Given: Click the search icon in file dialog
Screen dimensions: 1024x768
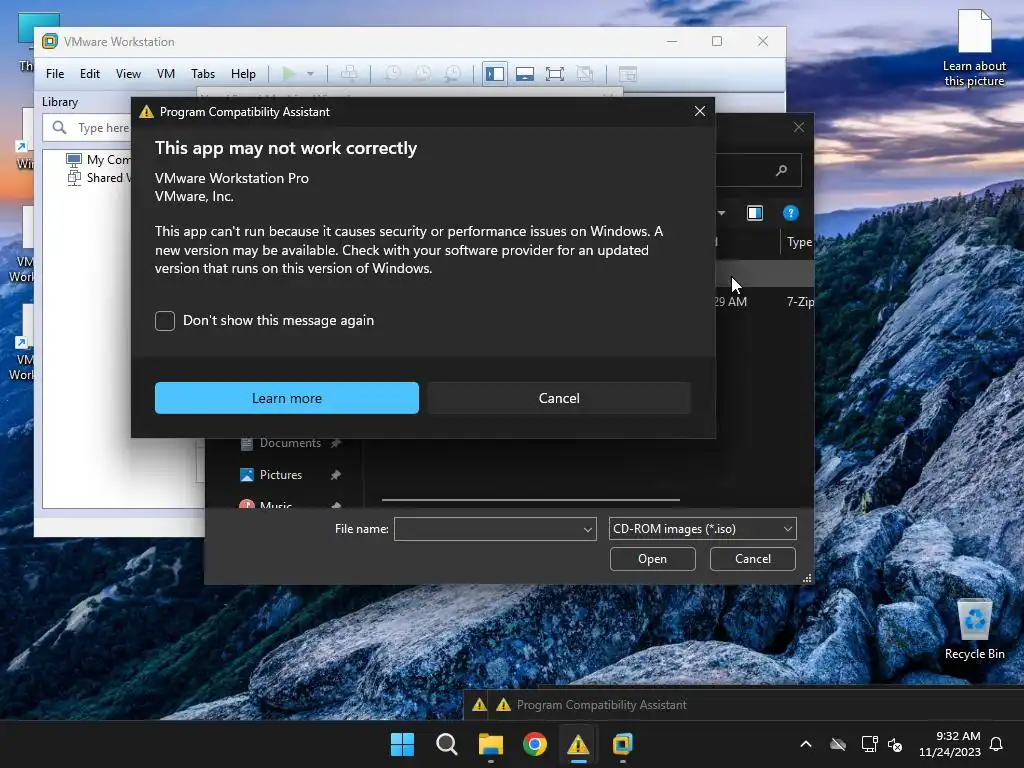Looking at the screenshot, I should (781, 170).
